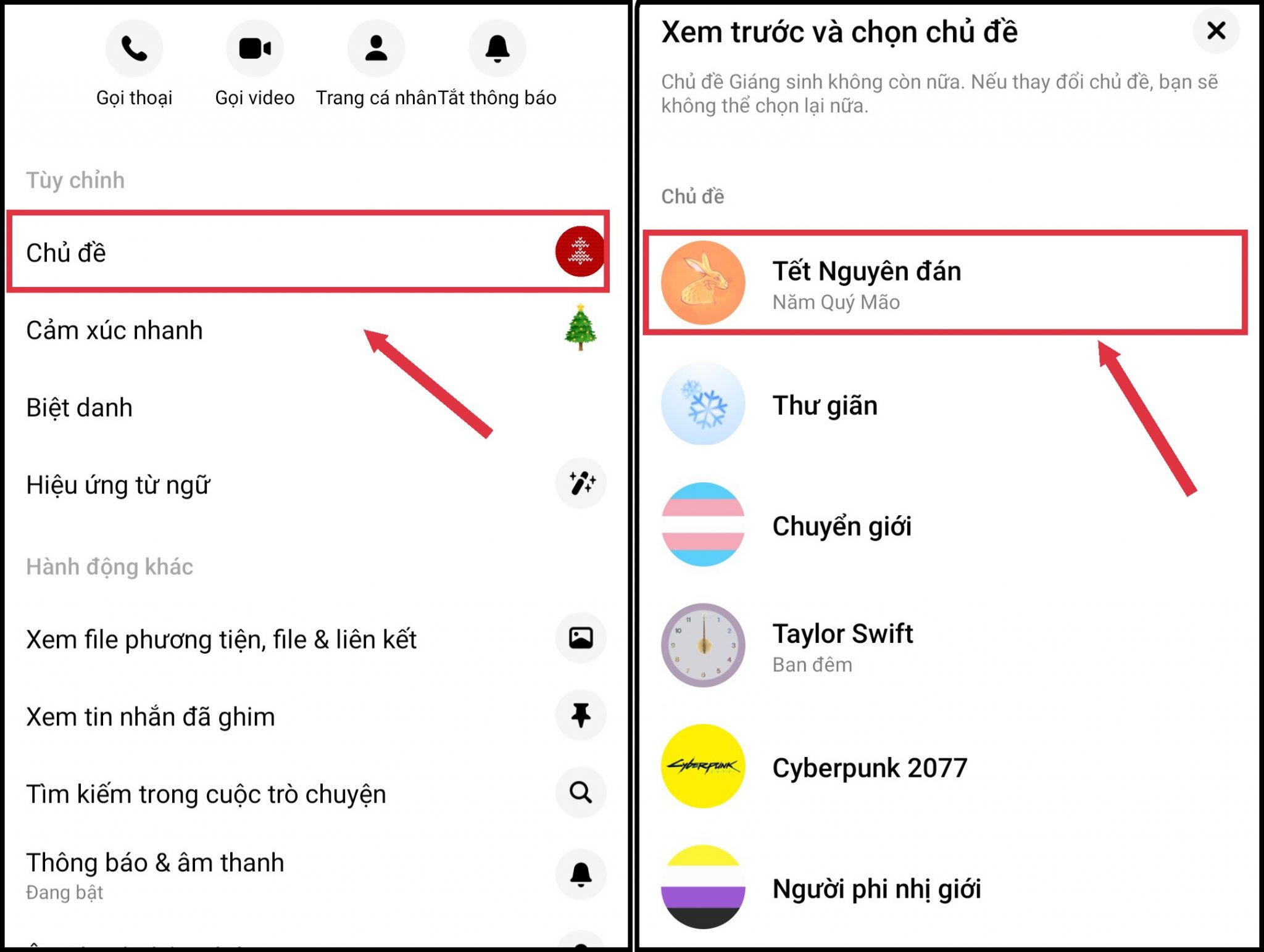Tap the red Christmas theme swatch
The width and height of the screenshot is (1264, 952).
tap(579, 252)
